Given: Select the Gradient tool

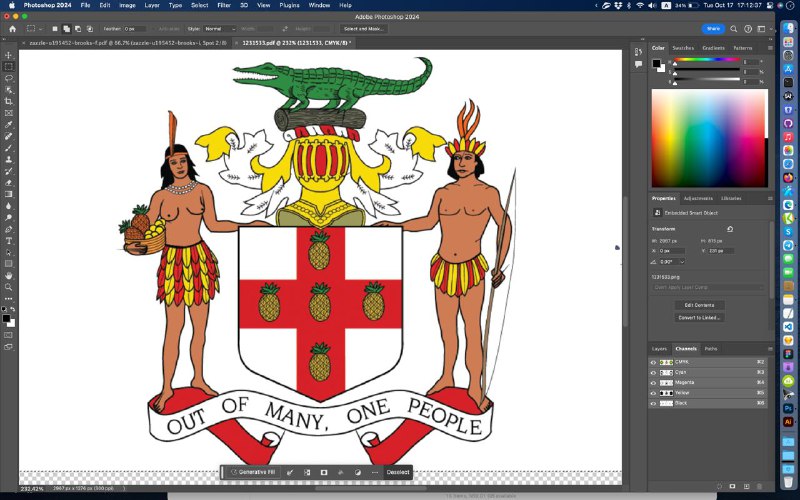Looking at the screenshot, I should tap(9, 194).
